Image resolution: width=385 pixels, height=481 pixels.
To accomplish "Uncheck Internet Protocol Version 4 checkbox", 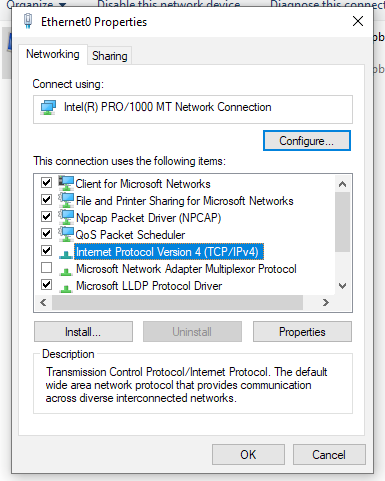I will tap(46, 251).
